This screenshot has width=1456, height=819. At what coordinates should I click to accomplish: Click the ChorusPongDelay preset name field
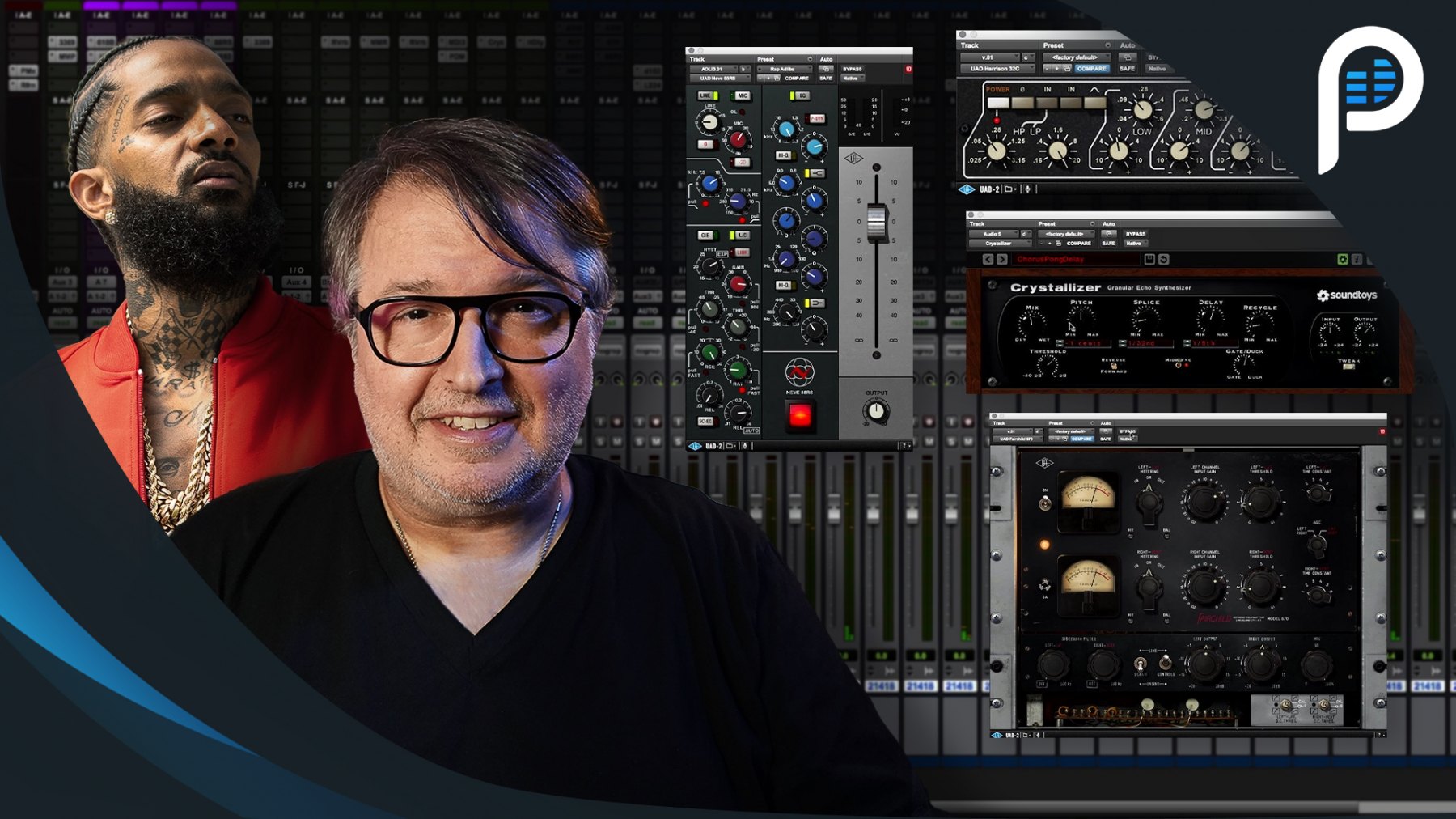tap(1075, 260)
